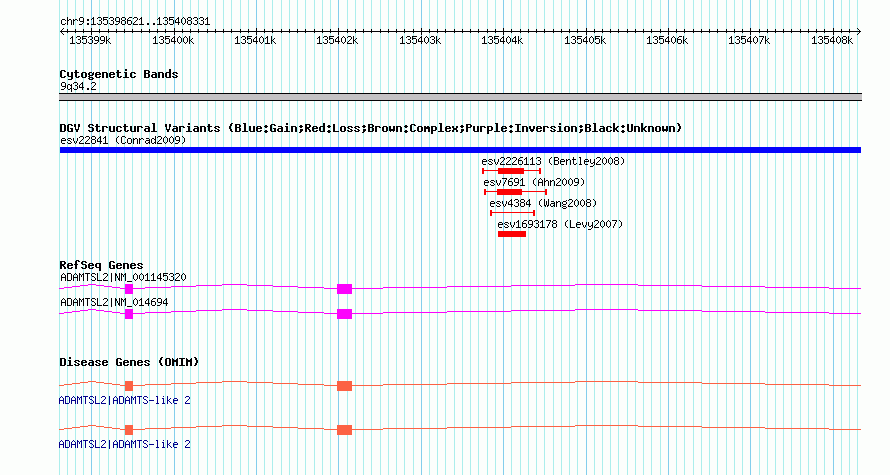The width and height of the screenshot is (890, 475).
Task: Select the thin red esv4384 variant line
Action: [513, 213]
